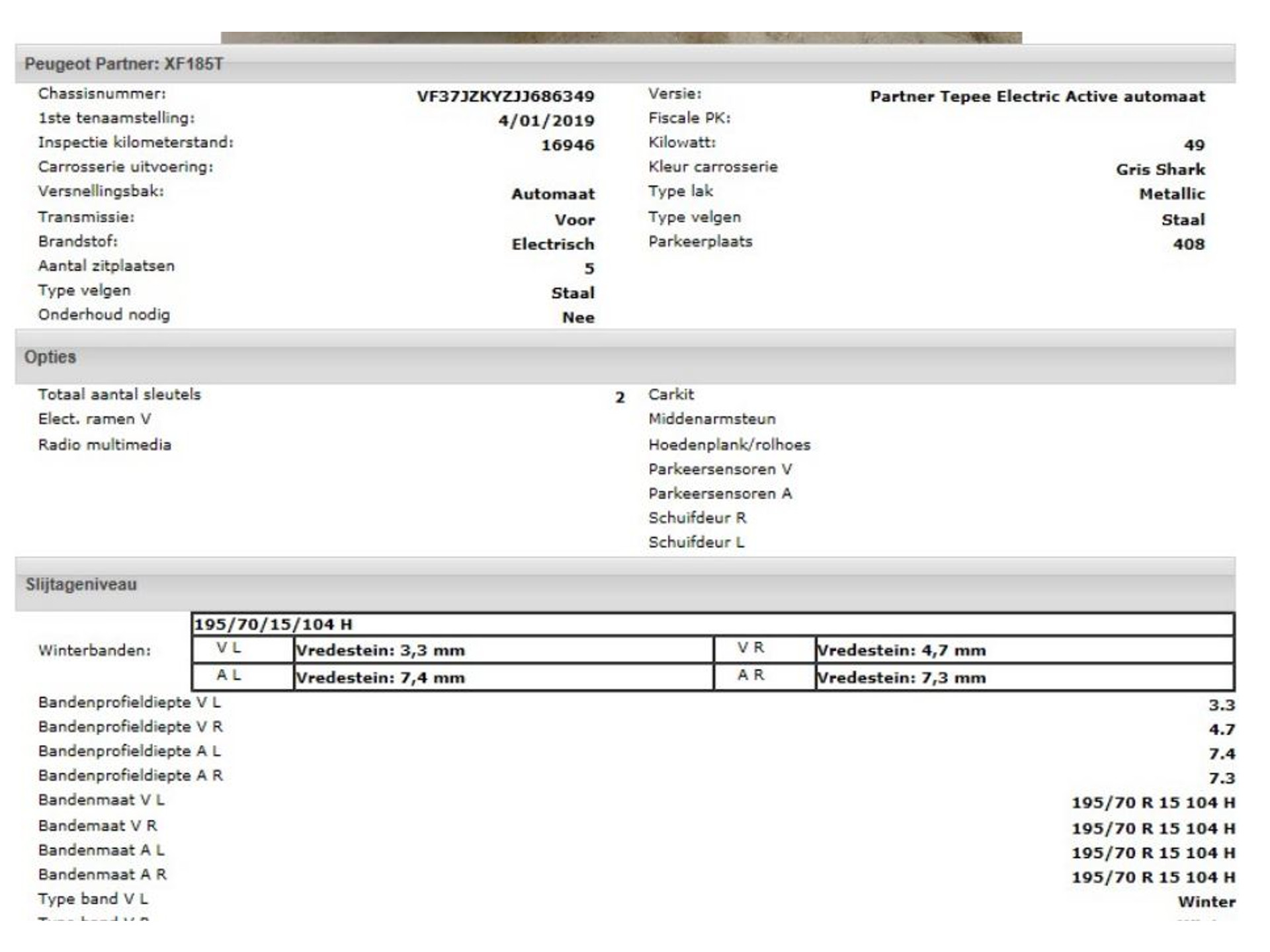
Task: Click the Totaal aantal sleutels label
Action: click(x=119, y=394)
